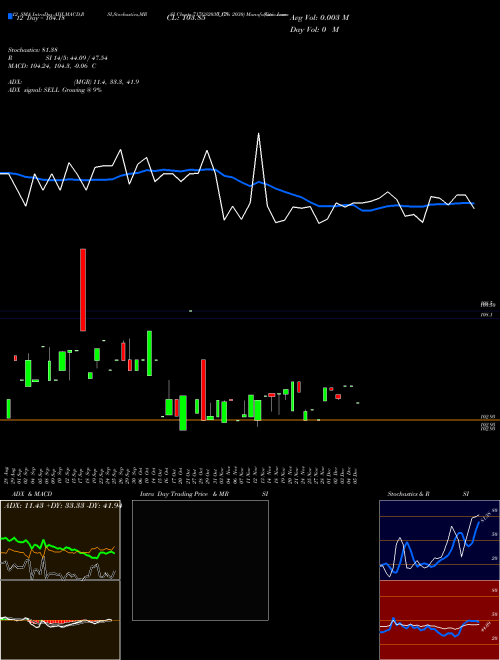The image size is (500, 660).
Task: Click the blue 12 Day SMA legend square
Action: coord(11,16)
